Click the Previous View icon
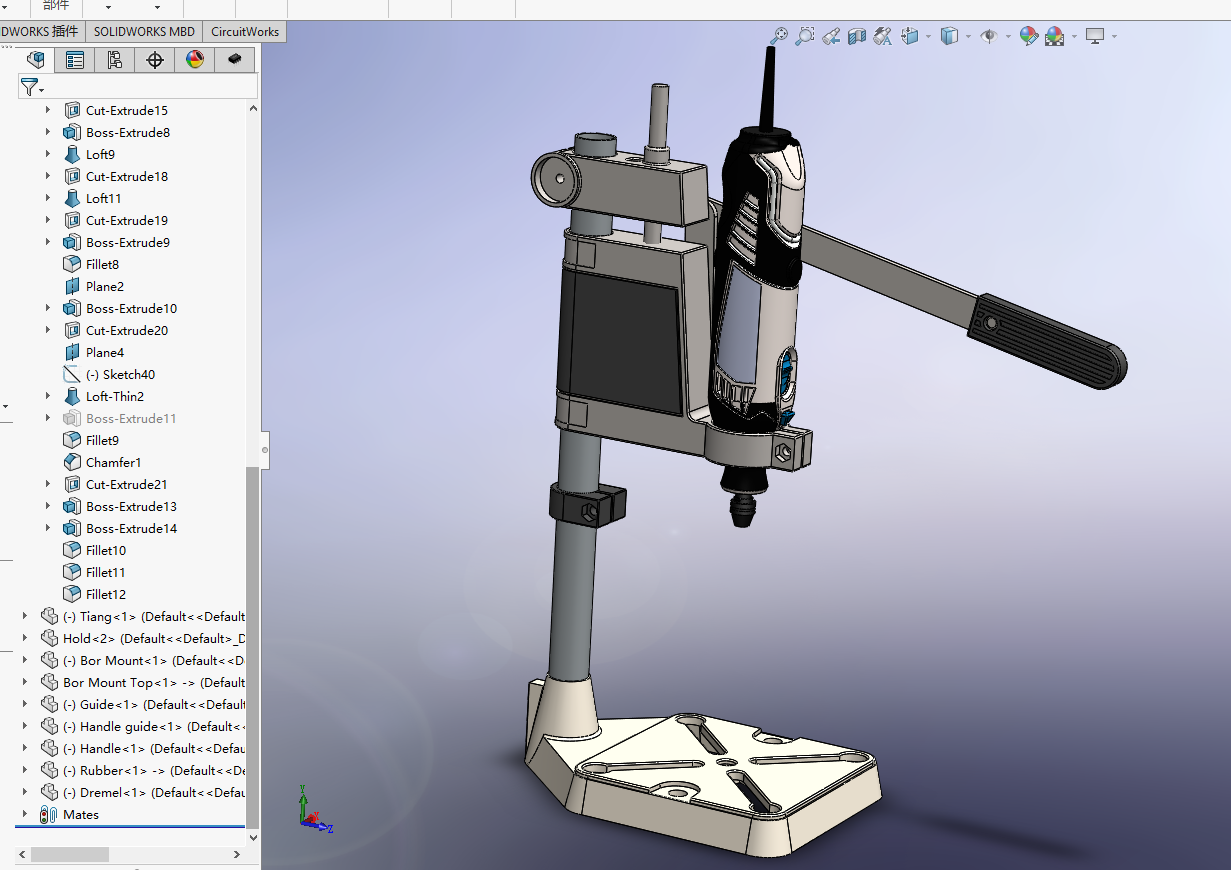 (830, 36)
